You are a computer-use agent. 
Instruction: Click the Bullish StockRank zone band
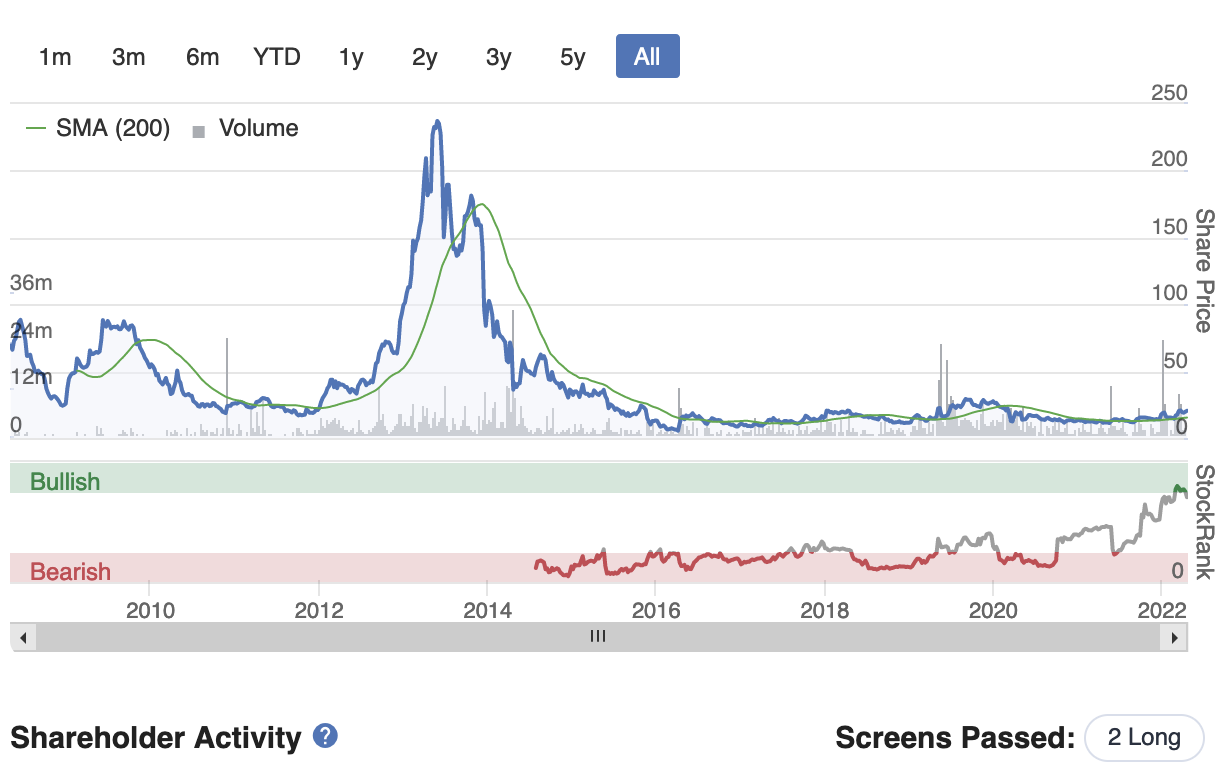coord(598,478)
